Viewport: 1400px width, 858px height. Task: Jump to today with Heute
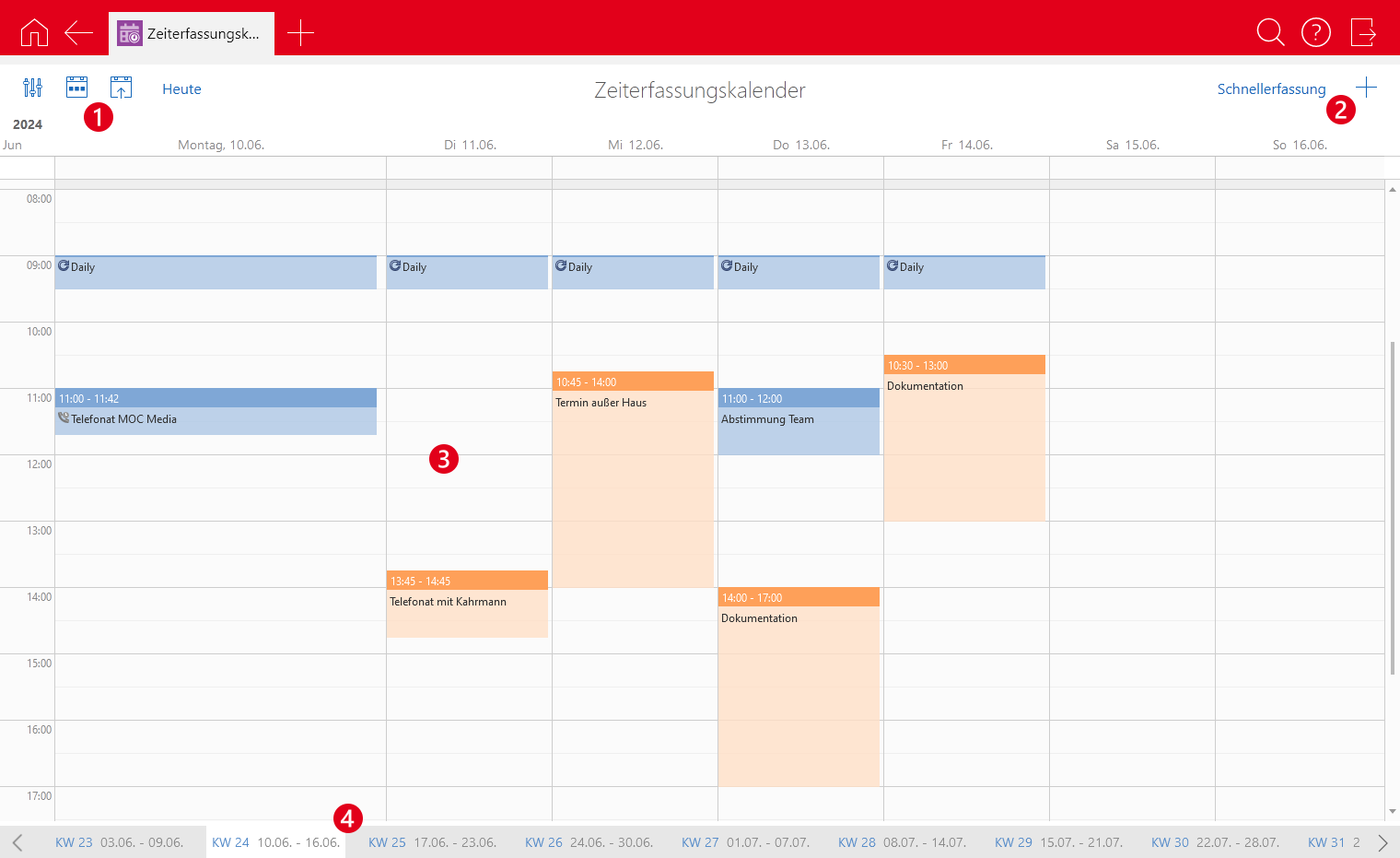pos(181,89)
